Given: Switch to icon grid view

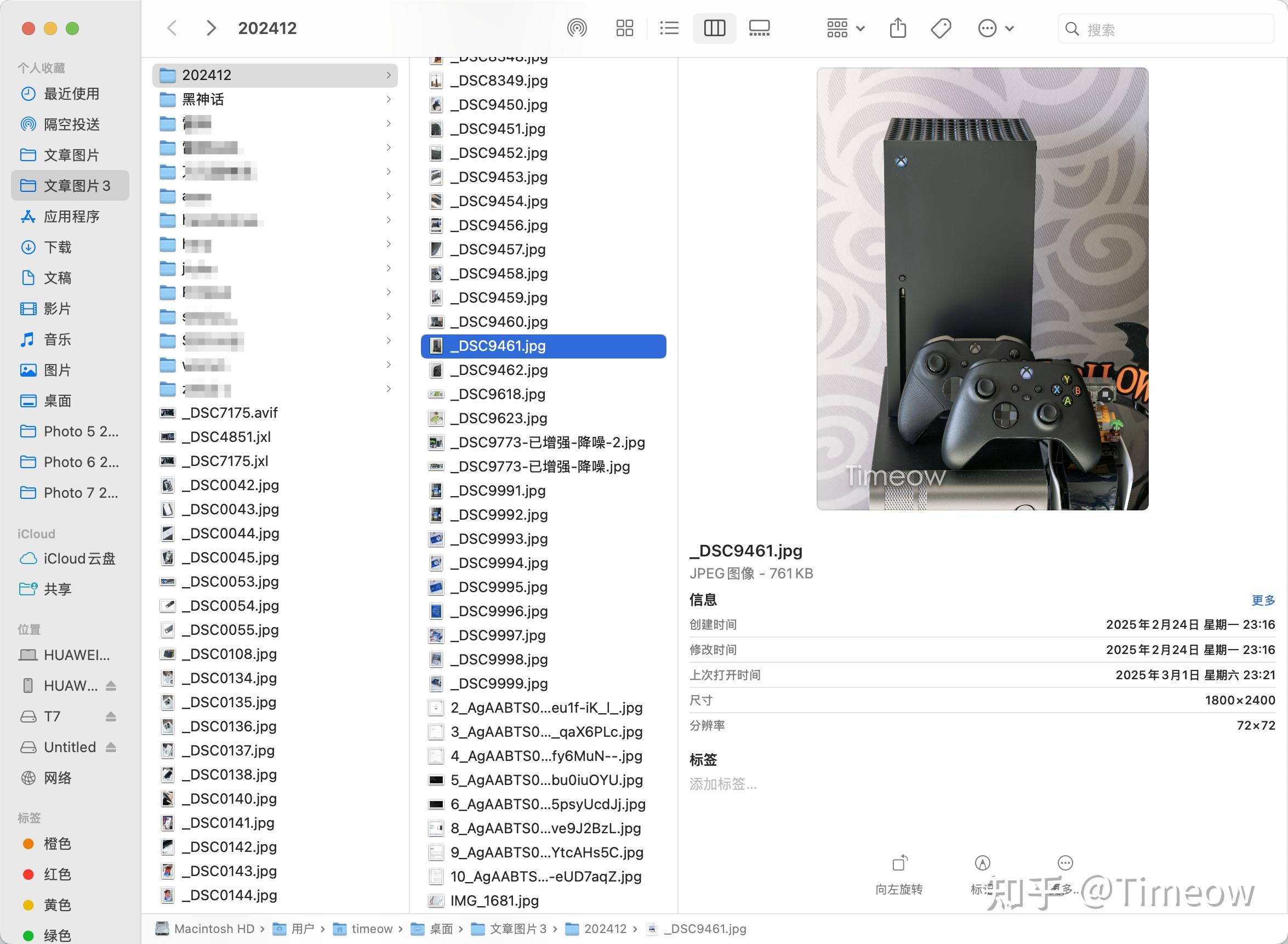Looking at the screenshot, I should click(x=624, y=27).
